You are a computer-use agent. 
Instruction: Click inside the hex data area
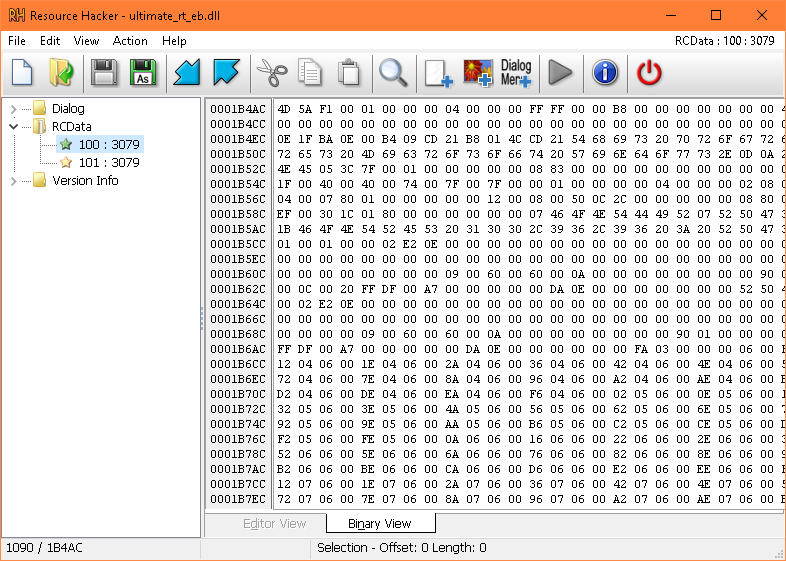500,300
